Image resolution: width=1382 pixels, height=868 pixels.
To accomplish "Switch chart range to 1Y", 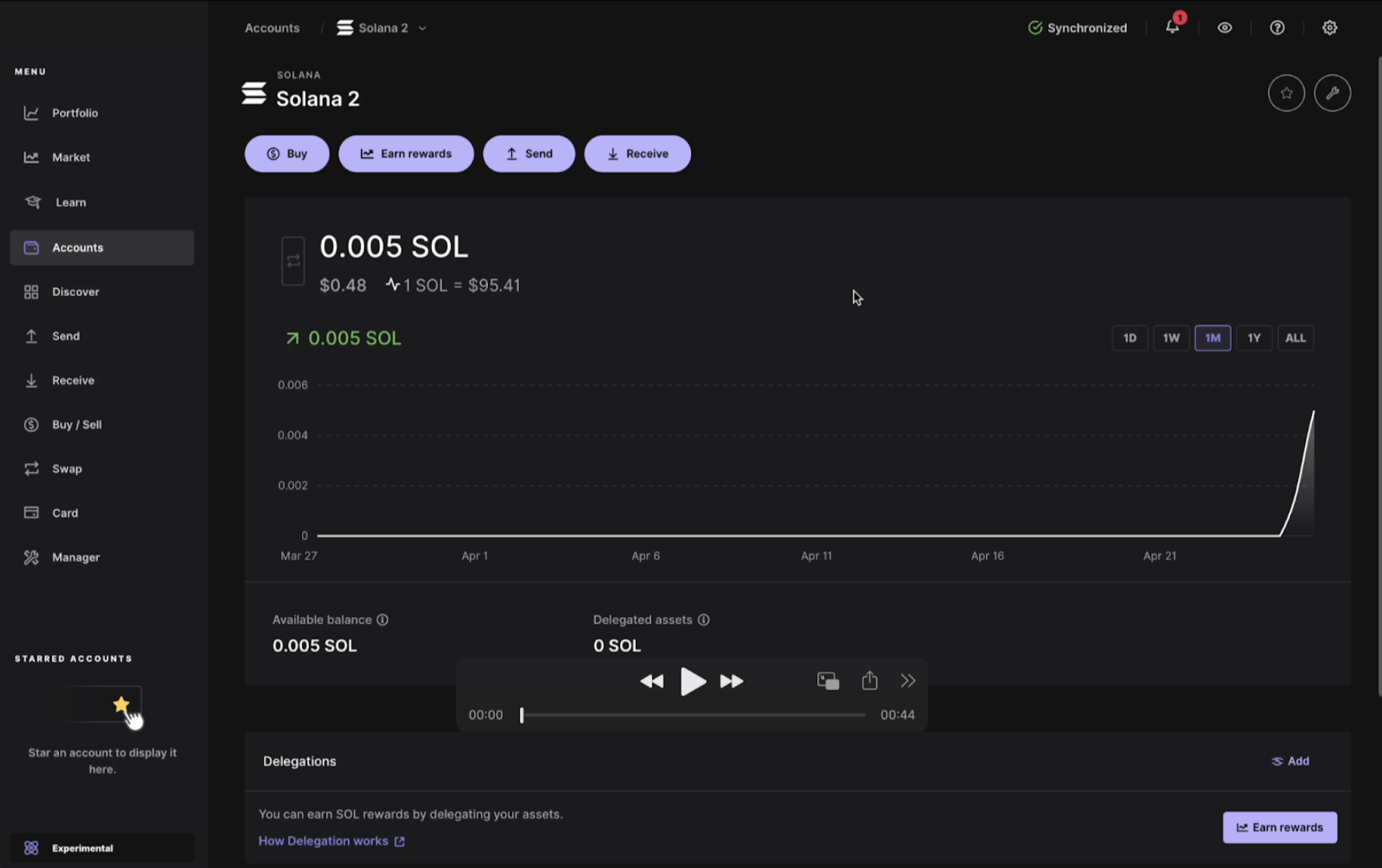I will [1254, 338].
